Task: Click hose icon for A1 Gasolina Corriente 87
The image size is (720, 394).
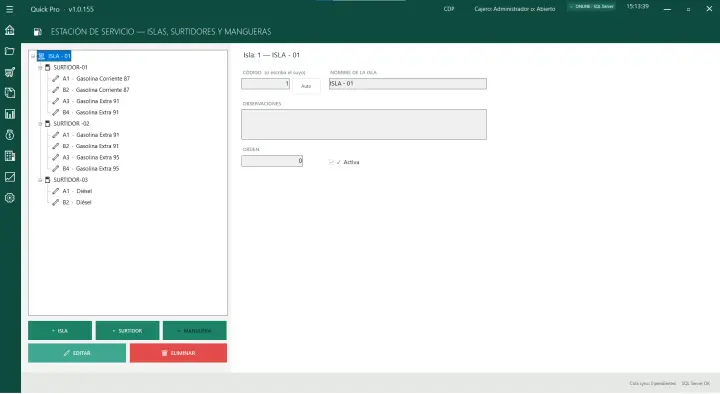Action: [56, 79]
